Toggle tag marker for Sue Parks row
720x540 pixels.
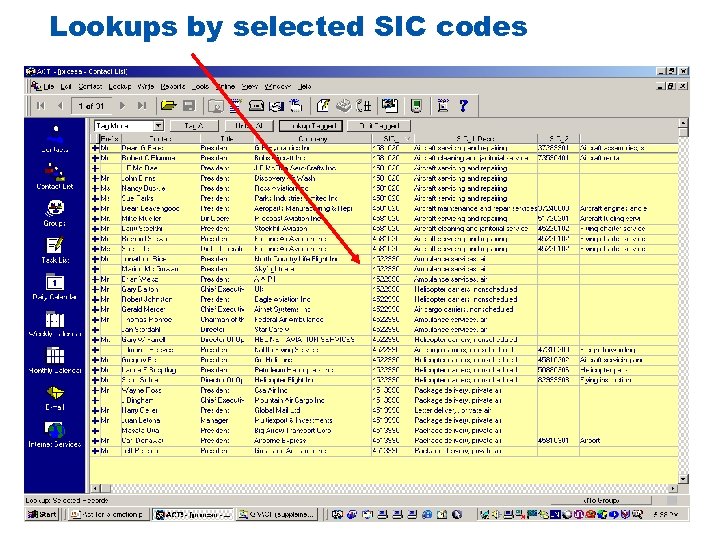point(95,198)
